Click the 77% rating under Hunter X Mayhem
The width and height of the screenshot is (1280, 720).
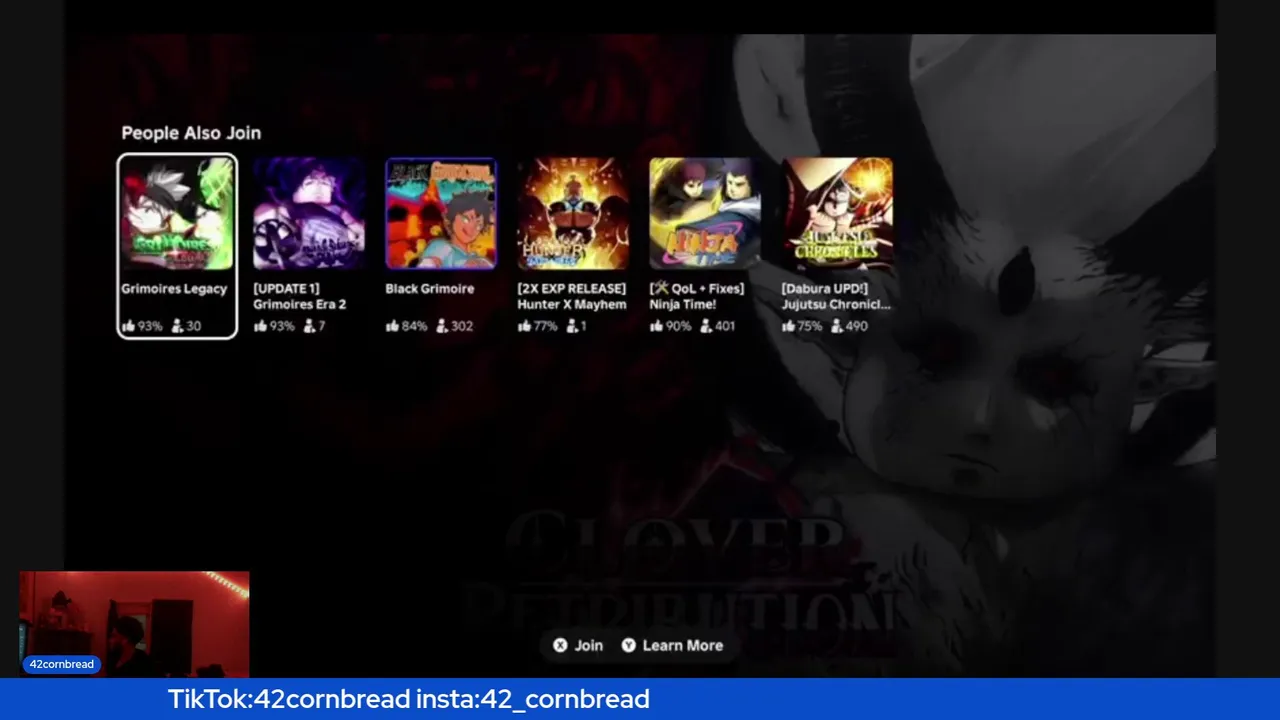pyautogui.click(x=546, y=326)
